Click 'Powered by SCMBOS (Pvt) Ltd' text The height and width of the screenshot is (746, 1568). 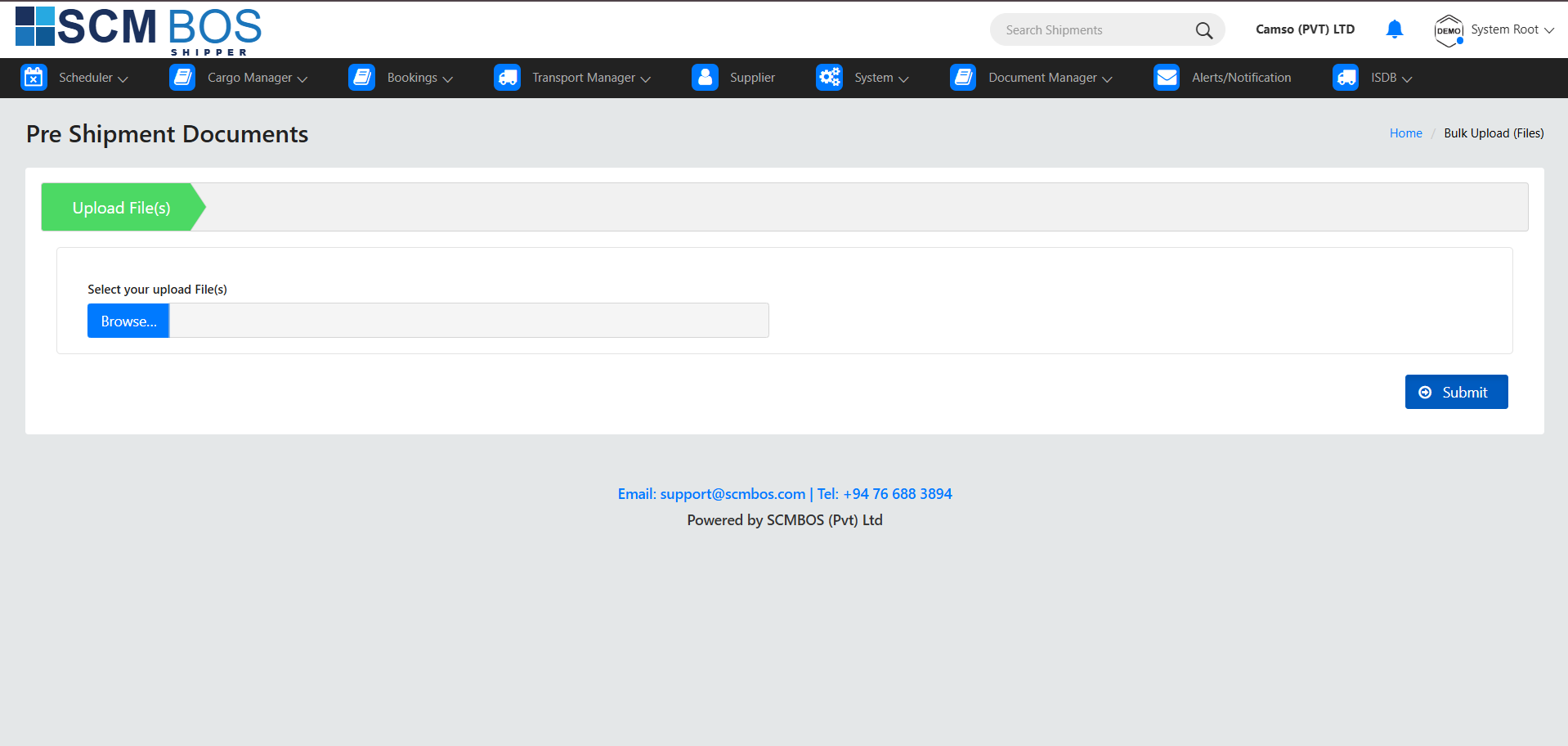click(785, 520)
